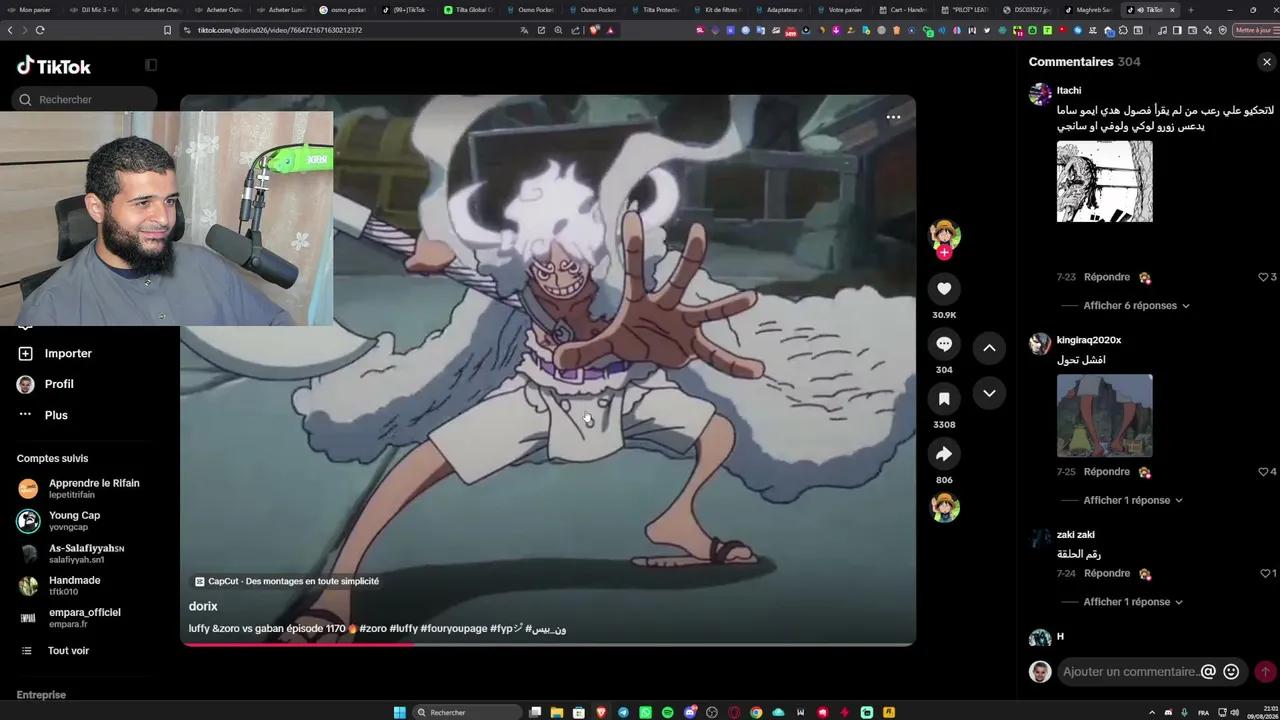The height and width of the screenshot is (720, 1280).
Task: Bookmark the video with the save icon
Action: 944,399
